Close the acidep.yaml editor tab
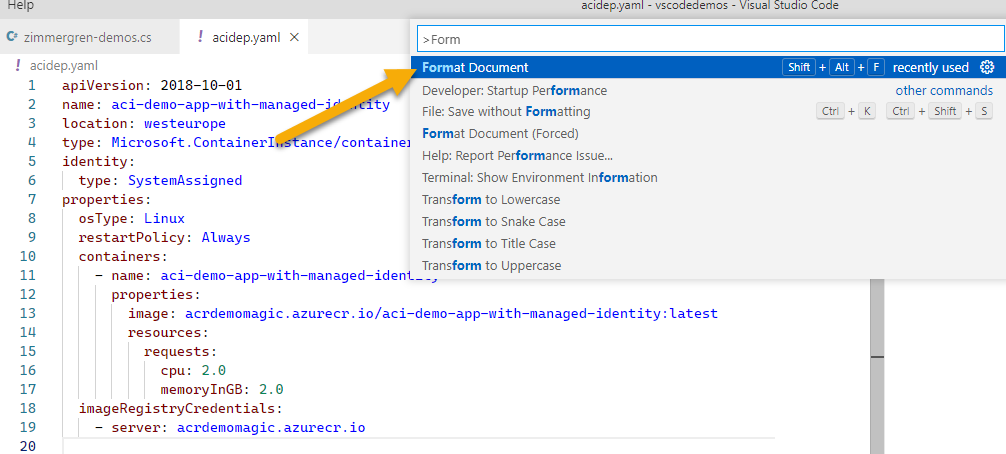This screenshot has width=1006, height=454. pyautogui.click(x=294, y=38)
